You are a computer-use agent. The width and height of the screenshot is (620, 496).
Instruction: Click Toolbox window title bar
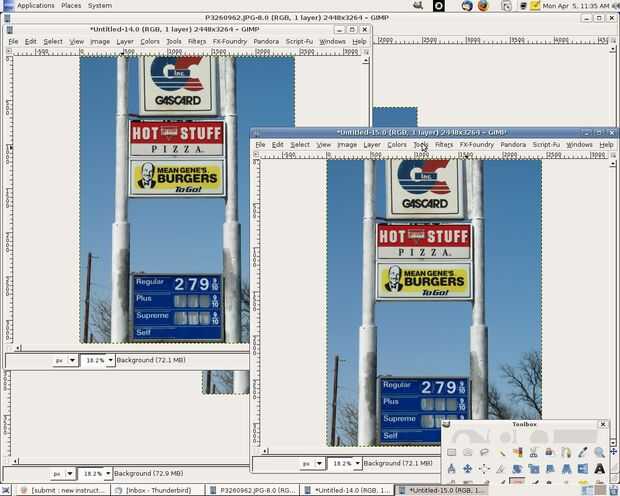click(x=524, y=424)
